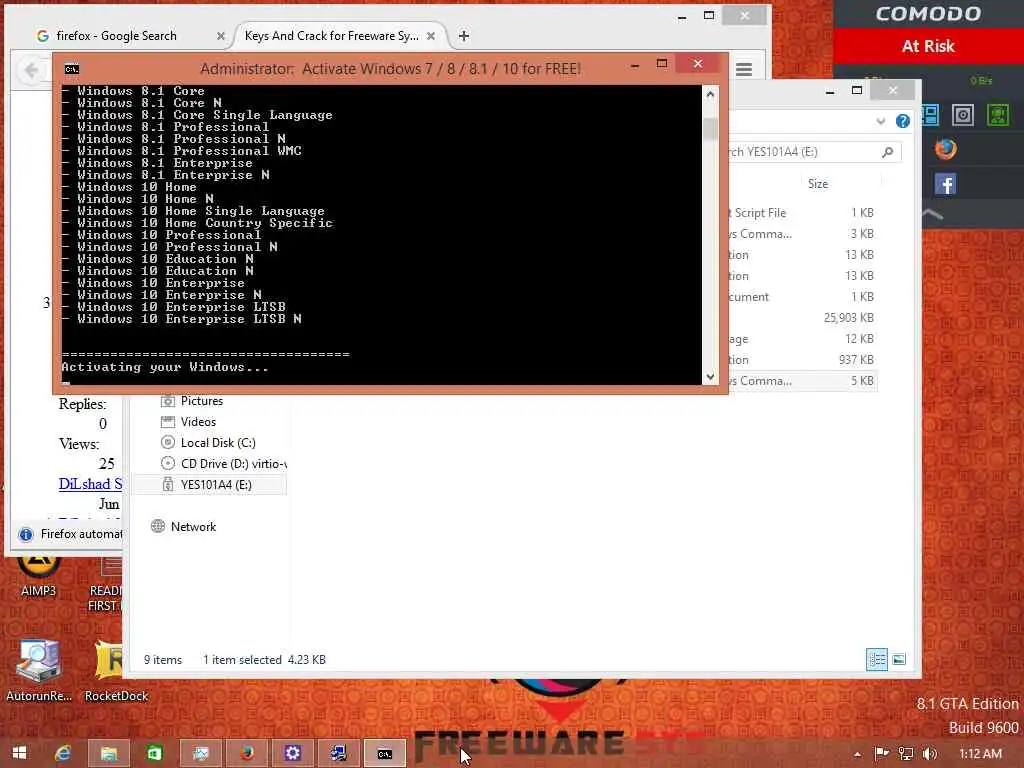Click the command prompt title bar icon

72,69
